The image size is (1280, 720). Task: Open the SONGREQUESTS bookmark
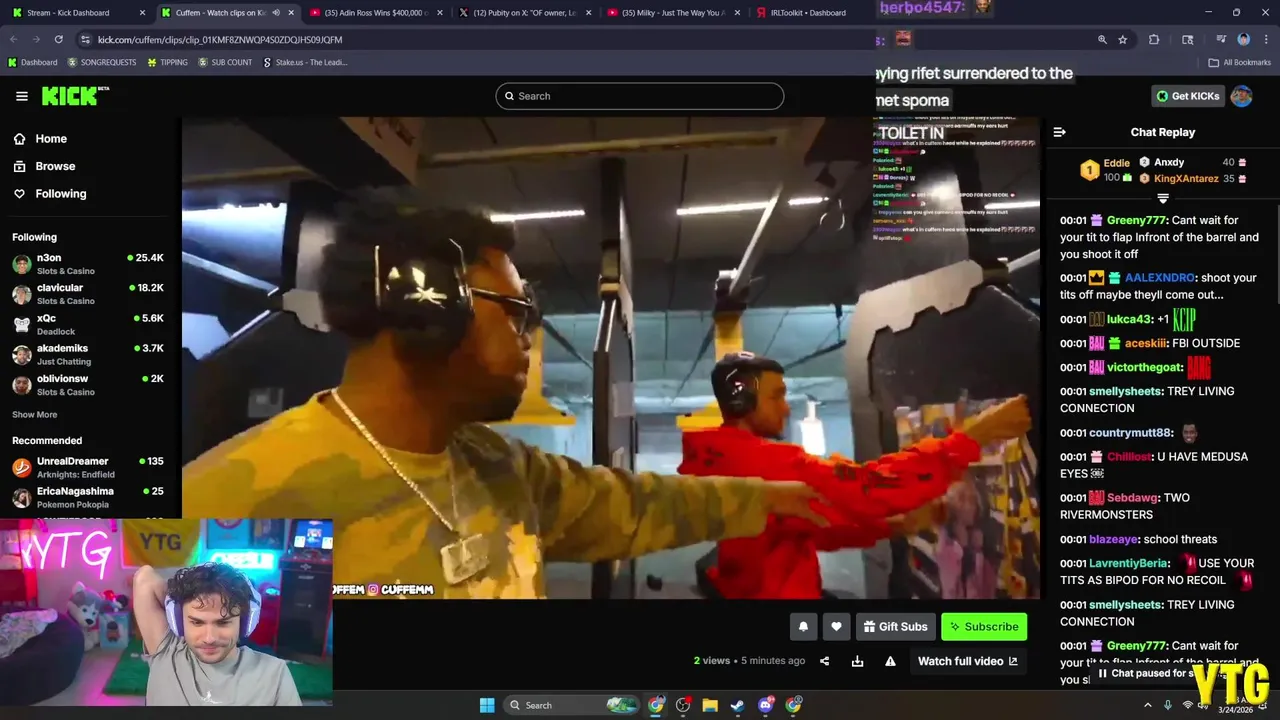pos(102,62)
